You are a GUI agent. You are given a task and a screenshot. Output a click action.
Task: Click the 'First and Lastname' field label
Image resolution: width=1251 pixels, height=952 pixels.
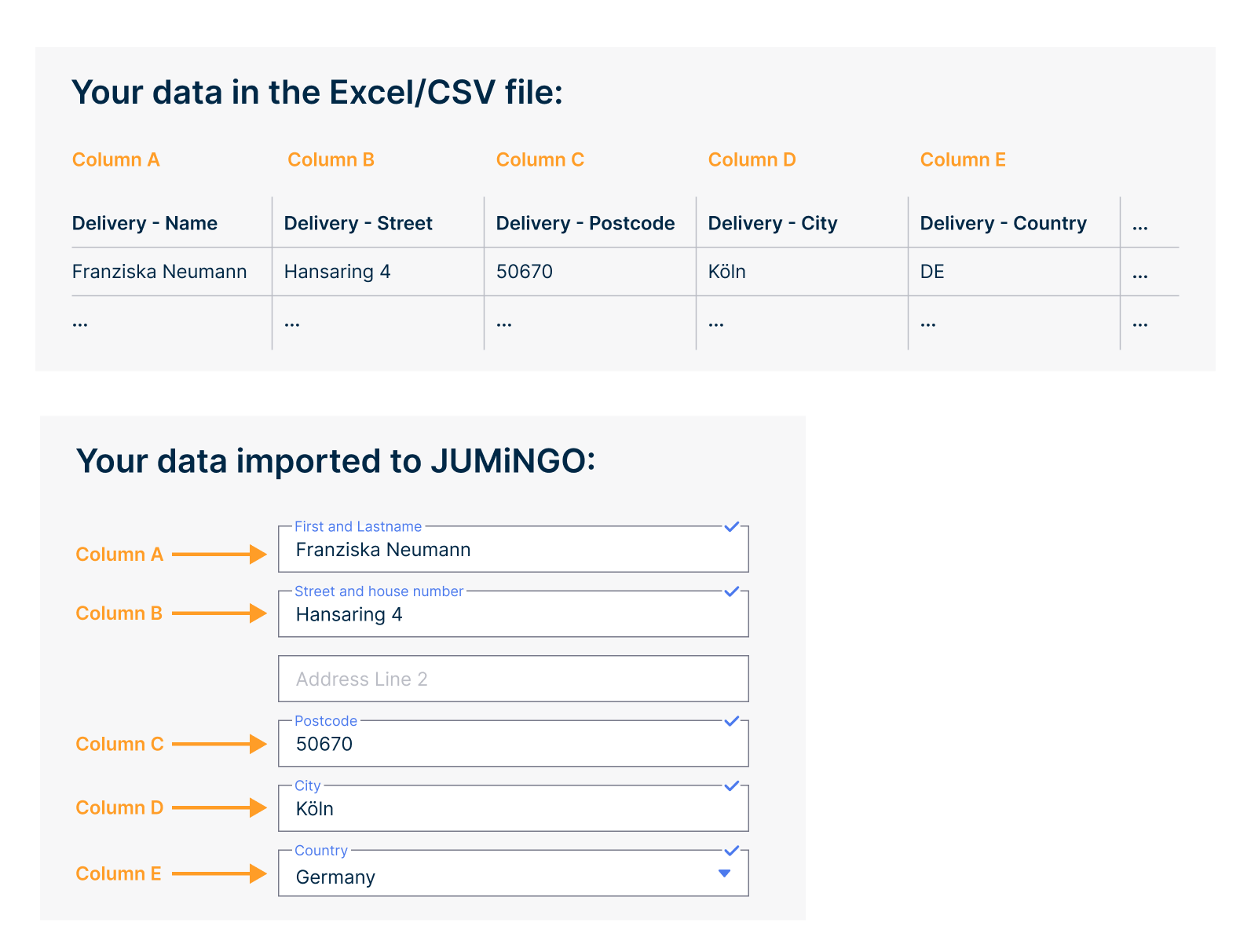[358, 526]
